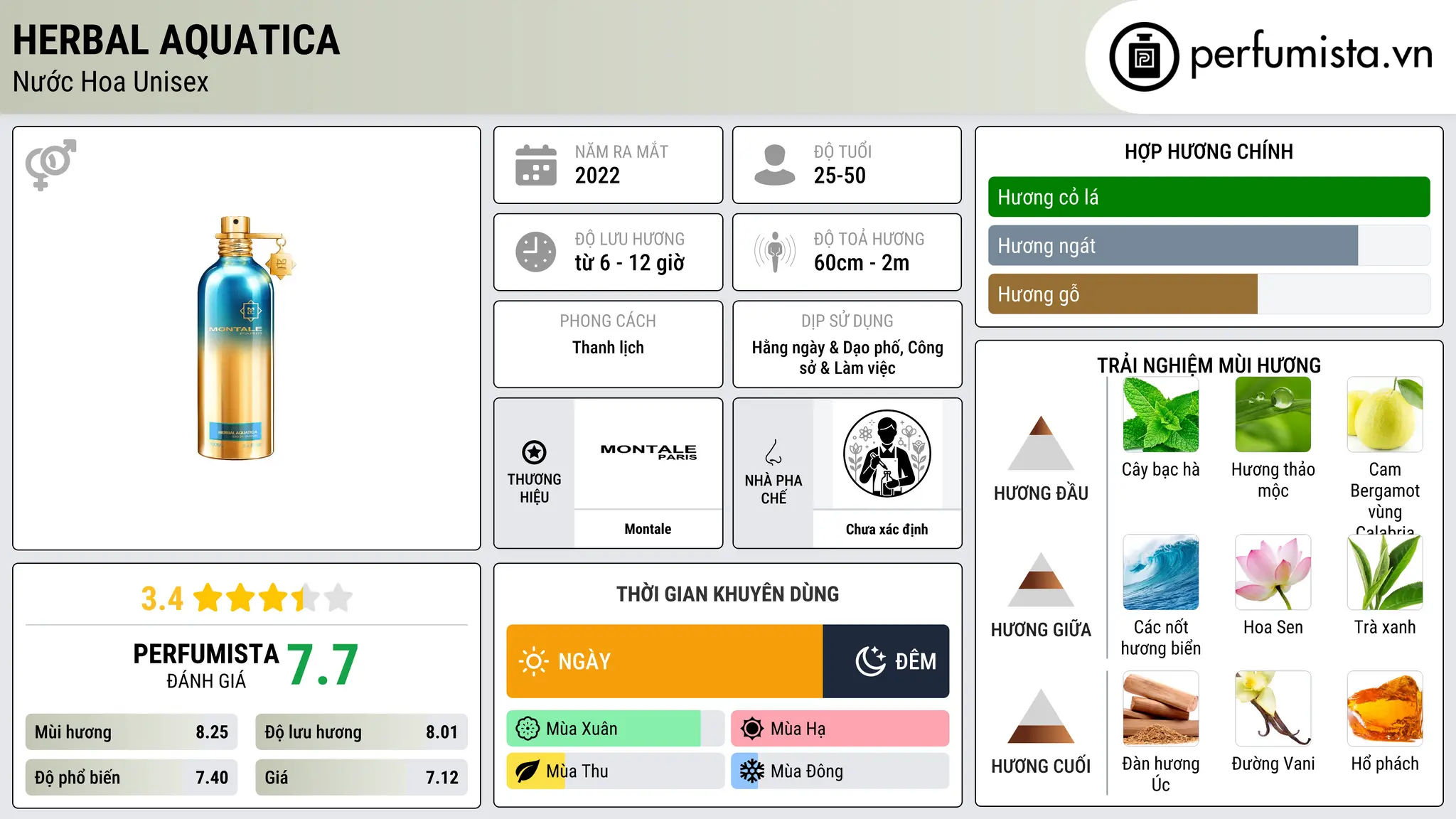The width and height of the screenshot is (1456, 819).
Task: Click the calendar icon beside 2022
Action: (536, 165)
